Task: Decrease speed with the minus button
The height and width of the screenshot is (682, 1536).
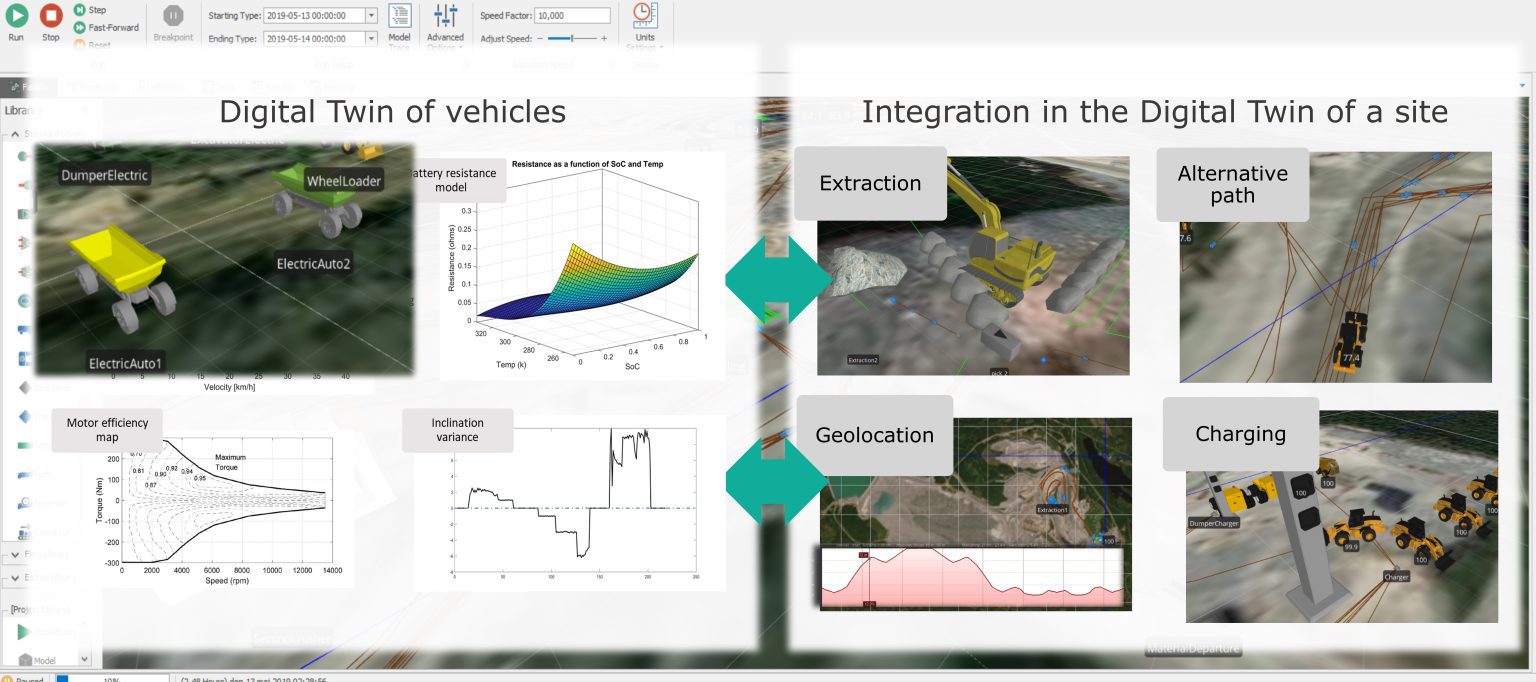Action: tap(540, 38)
